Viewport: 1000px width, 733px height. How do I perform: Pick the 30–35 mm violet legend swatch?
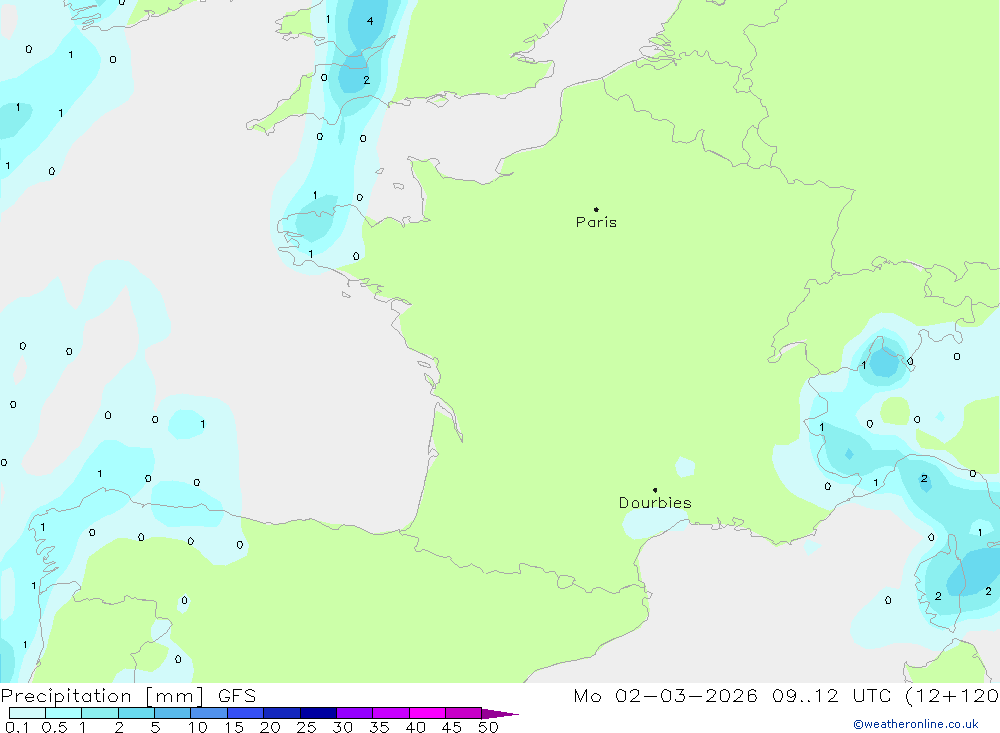(354, 713)
